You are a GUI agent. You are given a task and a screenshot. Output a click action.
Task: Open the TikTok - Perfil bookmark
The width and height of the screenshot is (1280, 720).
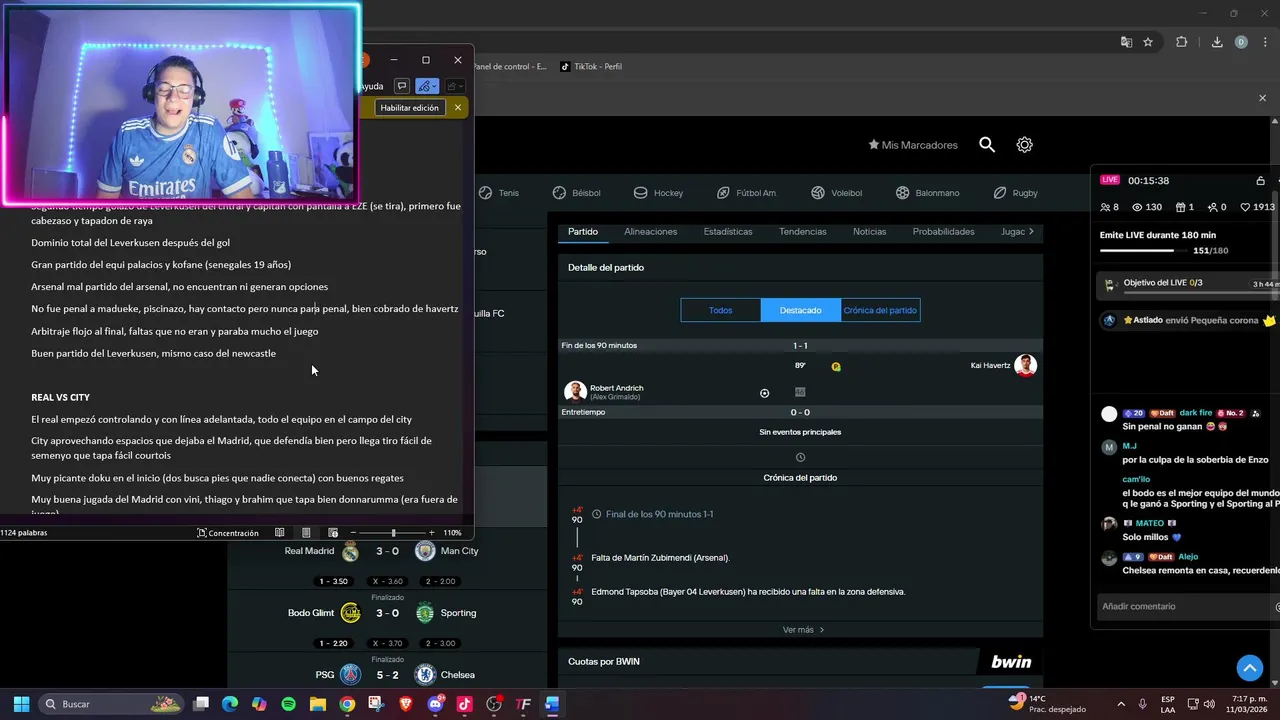click(591, 67)
